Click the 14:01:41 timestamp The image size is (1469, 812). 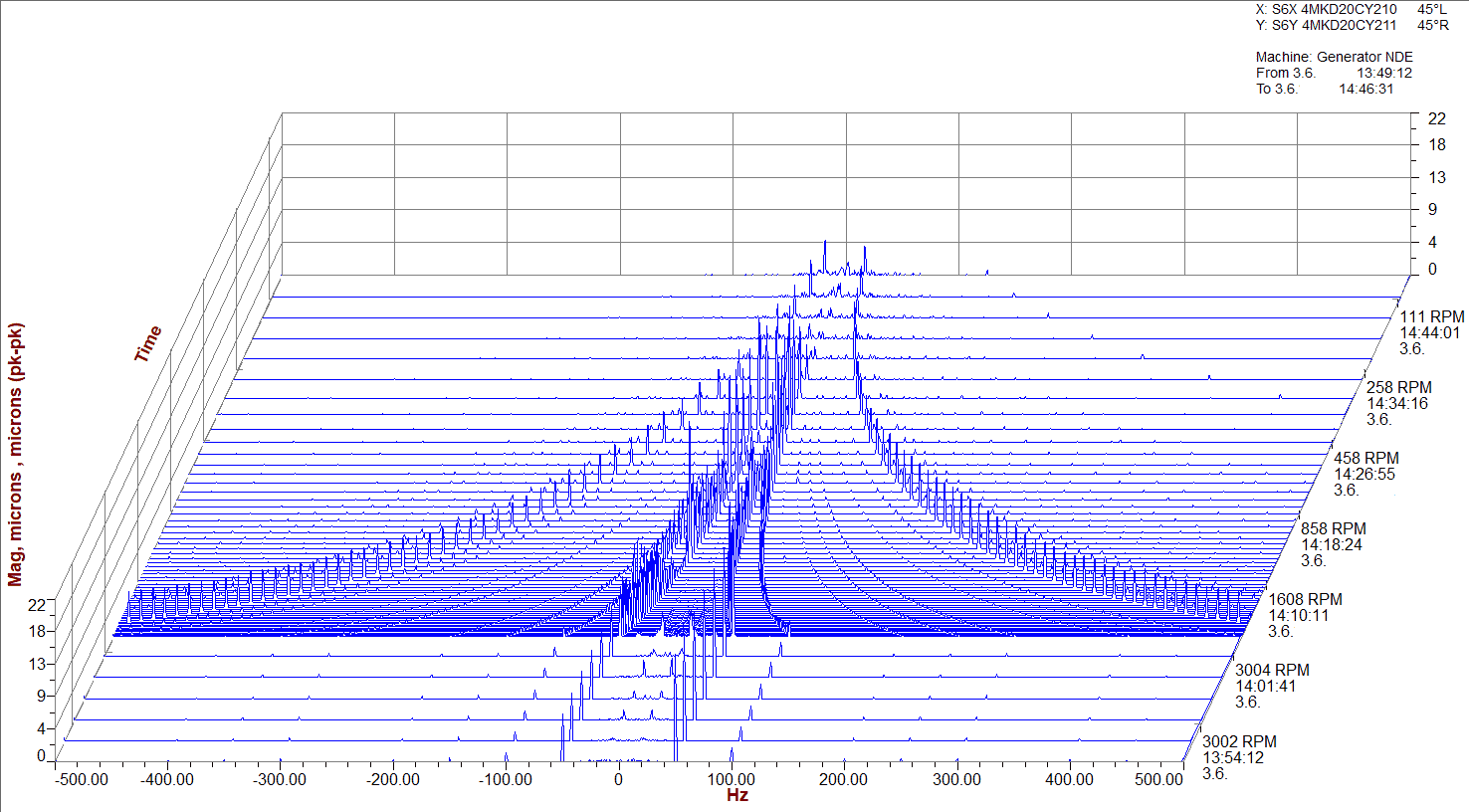point(1266,686)
